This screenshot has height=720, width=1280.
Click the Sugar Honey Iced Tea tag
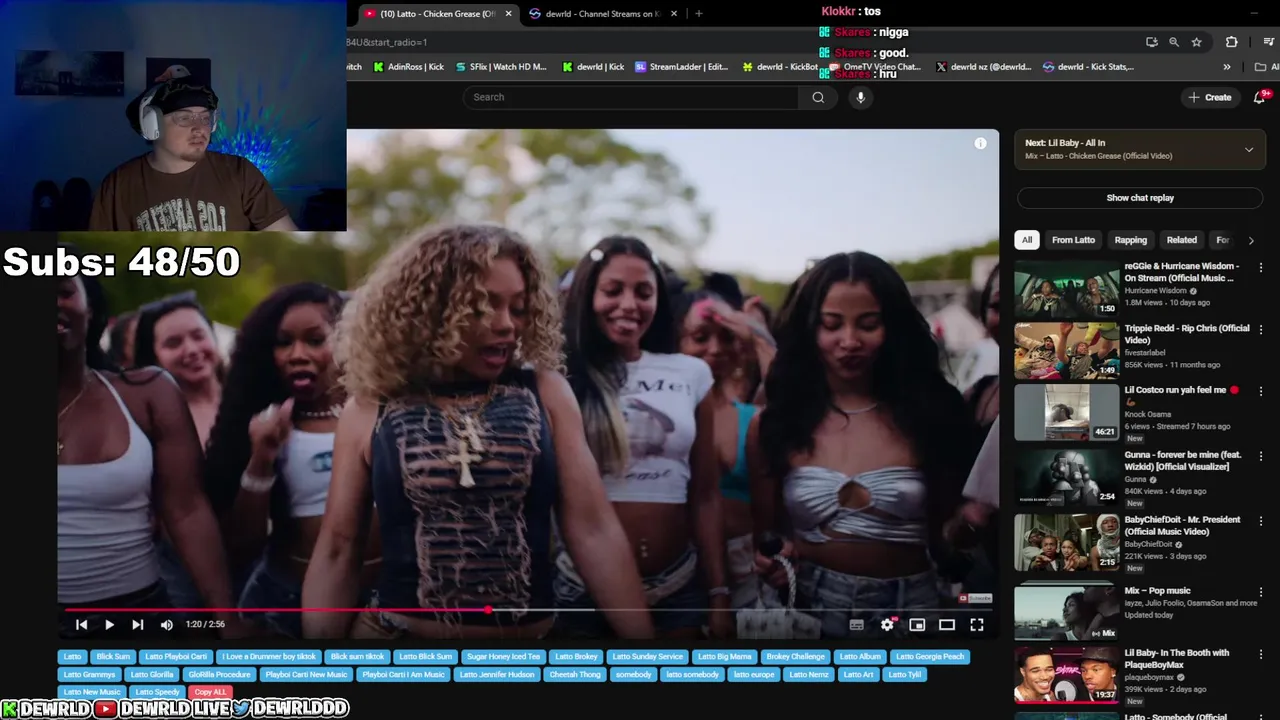[503, 657]
